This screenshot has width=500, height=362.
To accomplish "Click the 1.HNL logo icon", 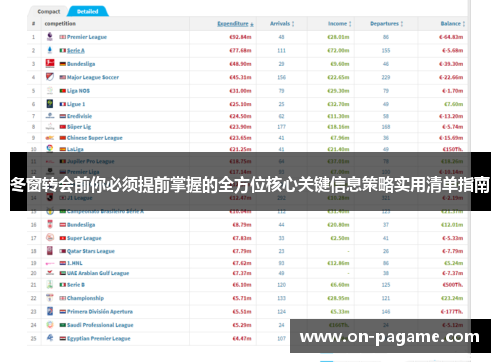I will click(50, 263).
